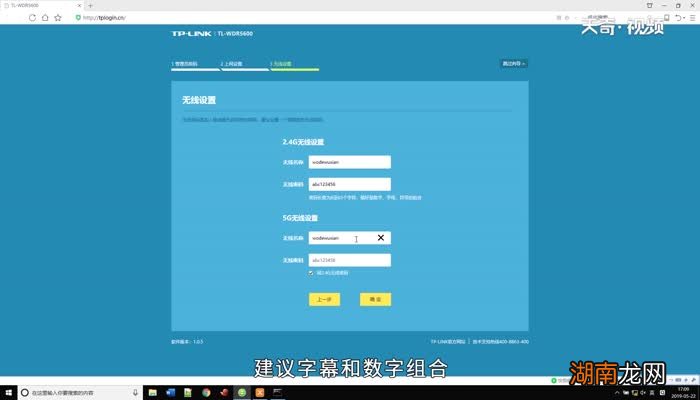Click the taskbar clock showing 17:09
Viewport: 700px width, 400px height.
(x=683, y=393)
